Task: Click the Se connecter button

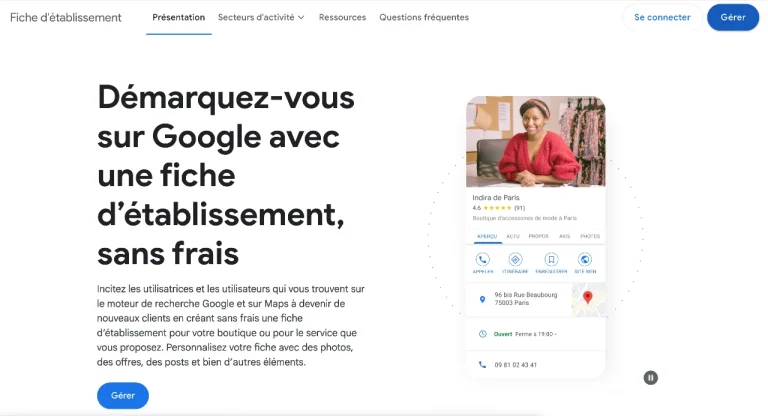Action: point(662,17)
